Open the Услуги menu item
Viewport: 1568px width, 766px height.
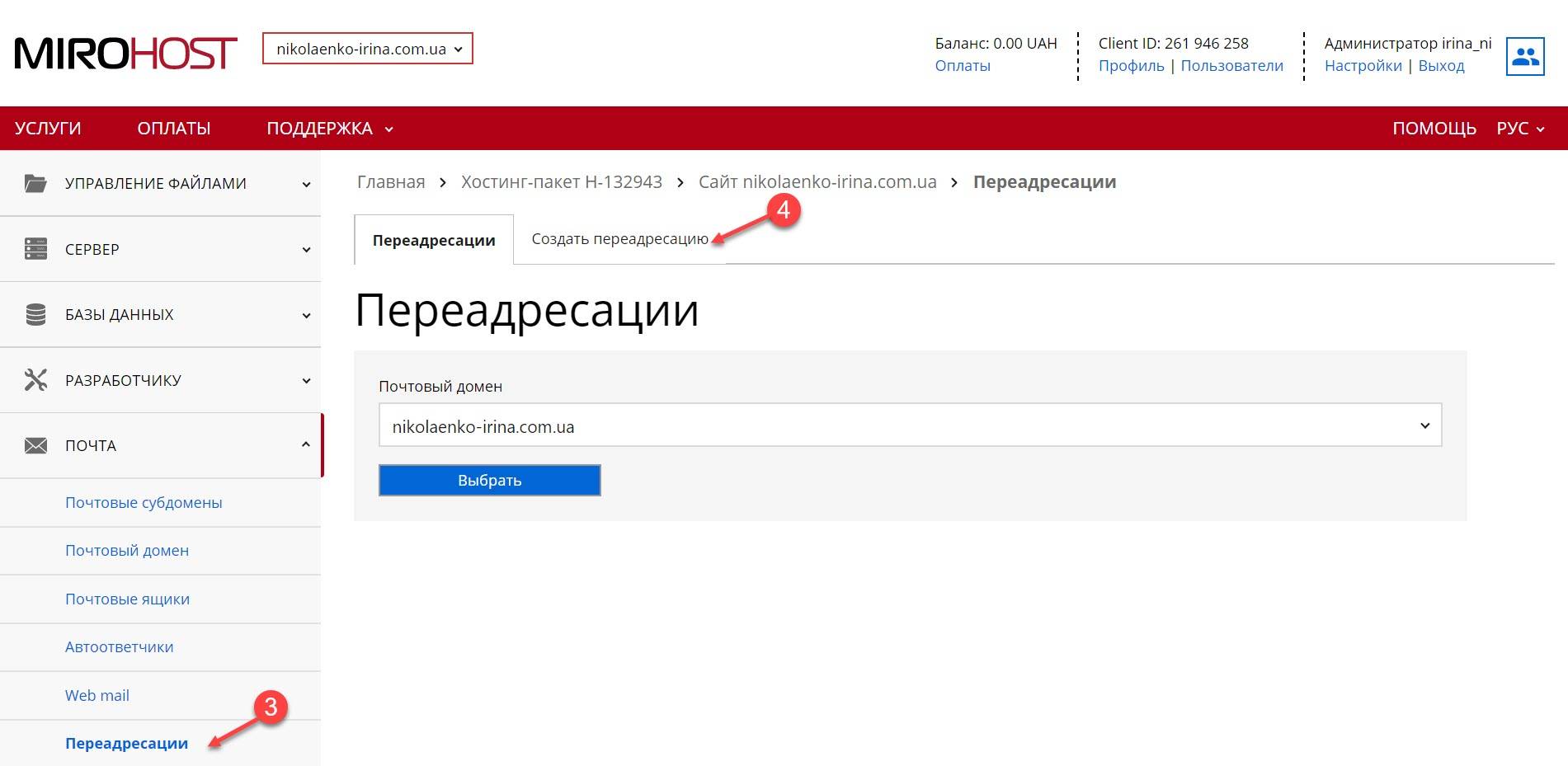[x=48, y=129]
